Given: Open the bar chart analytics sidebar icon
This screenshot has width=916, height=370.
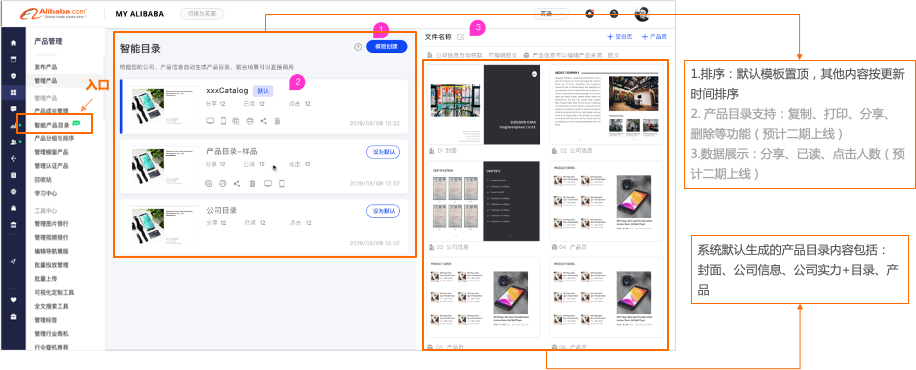Looking at the screenshot, I should pyautogui.click(x=13, y=126).
